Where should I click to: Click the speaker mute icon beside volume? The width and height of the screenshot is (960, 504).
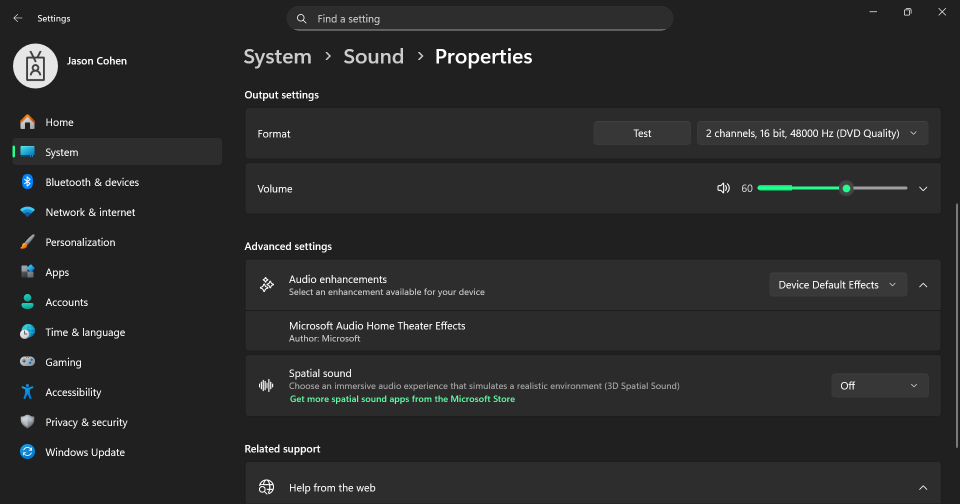(724, 188)
